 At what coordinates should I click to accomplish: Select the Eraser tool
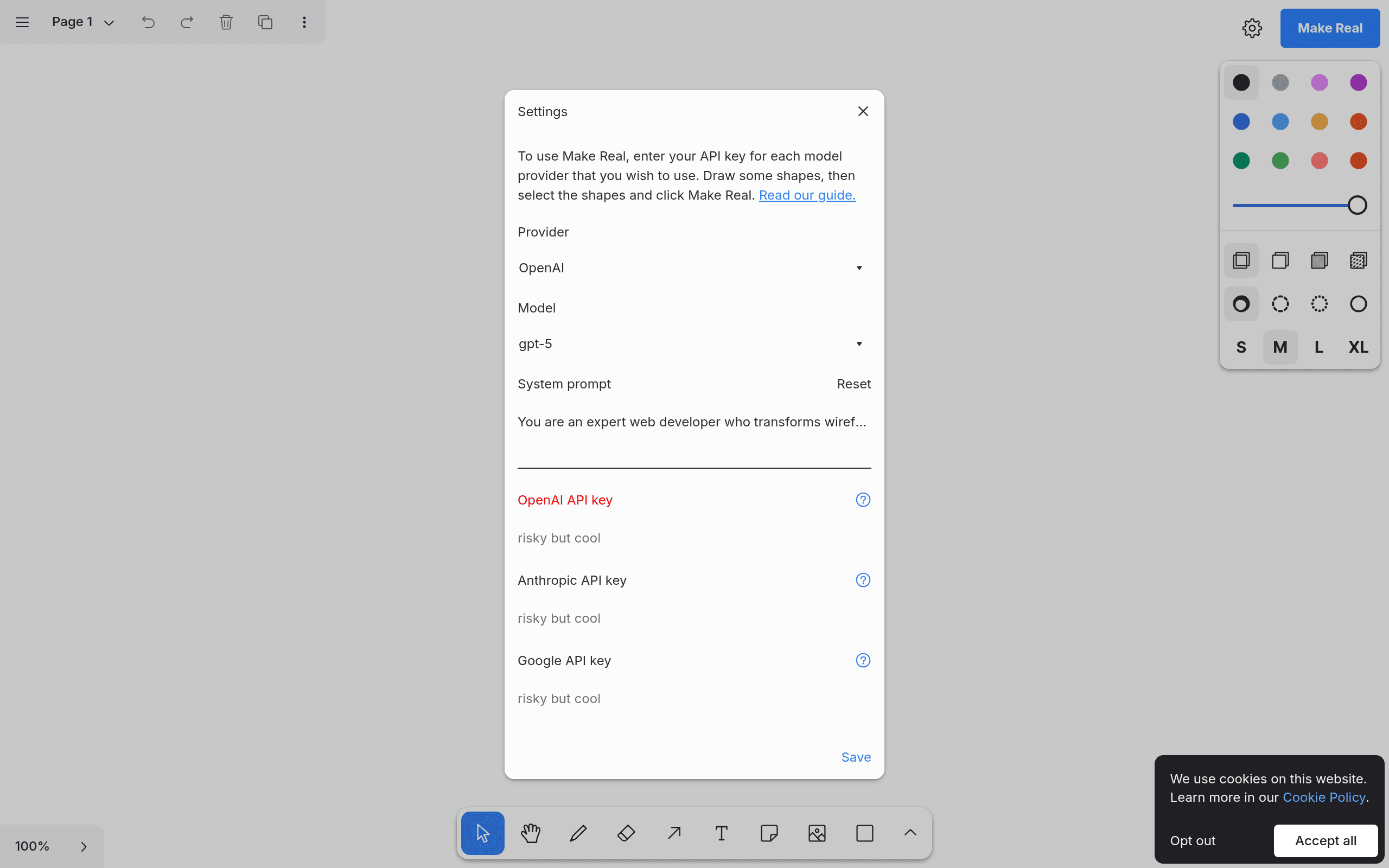(626, 833)
